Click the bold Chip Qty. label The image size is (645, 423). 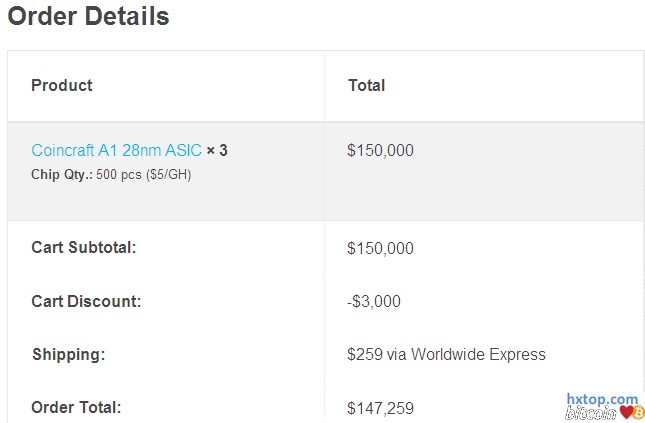[62, 174]
